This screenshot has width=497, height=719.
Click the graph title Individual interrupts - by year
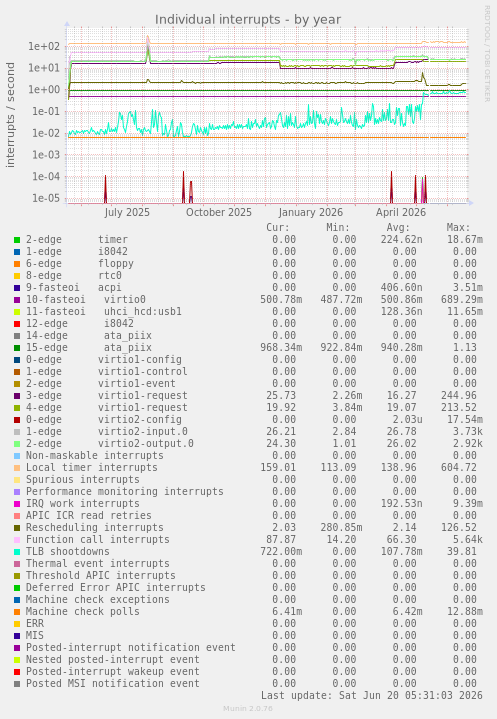pyautogui.click(x=248, y=20)
